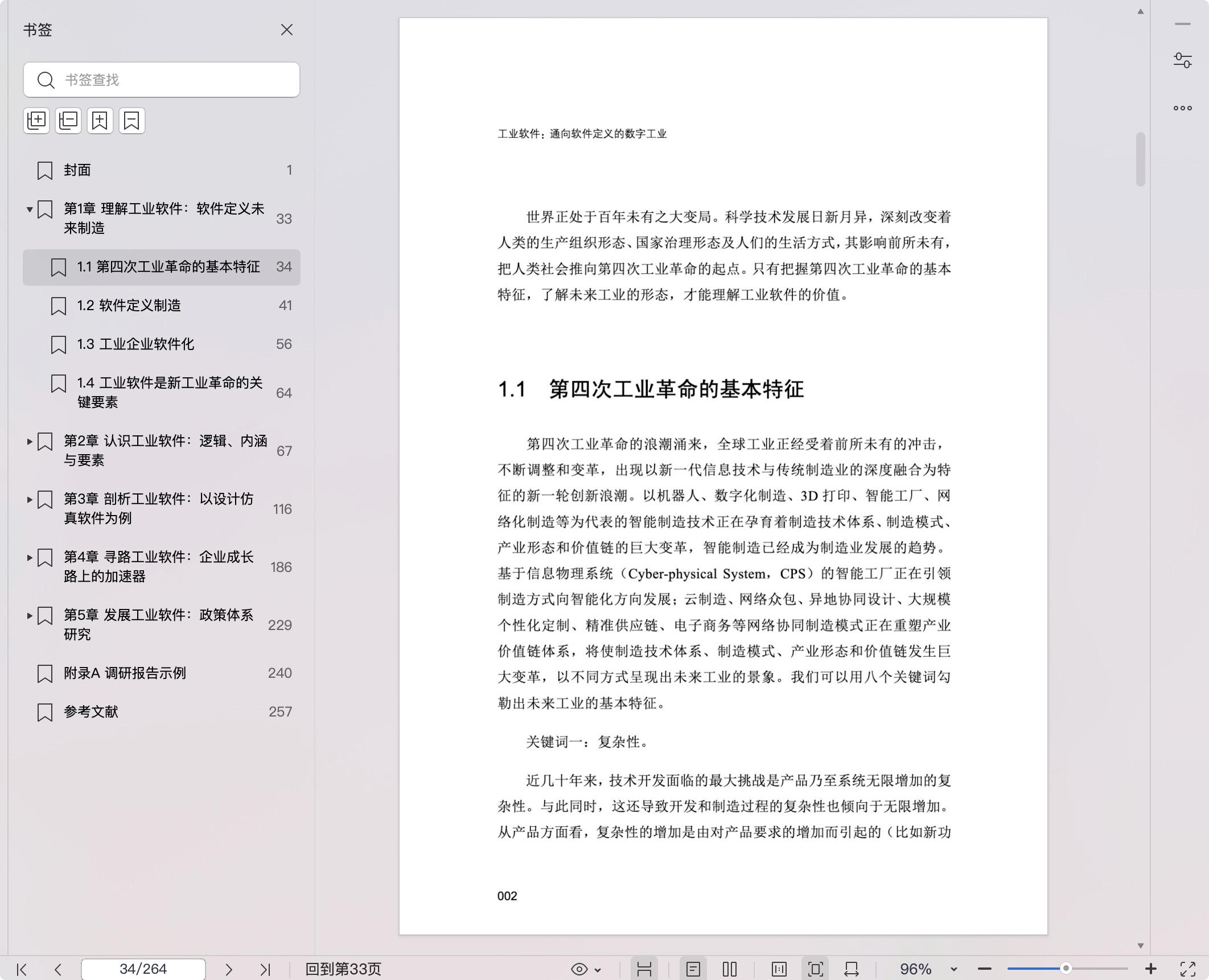Click the zoom in plus button
This screenshot has height=980, width=1209.
click(1151, 969)
